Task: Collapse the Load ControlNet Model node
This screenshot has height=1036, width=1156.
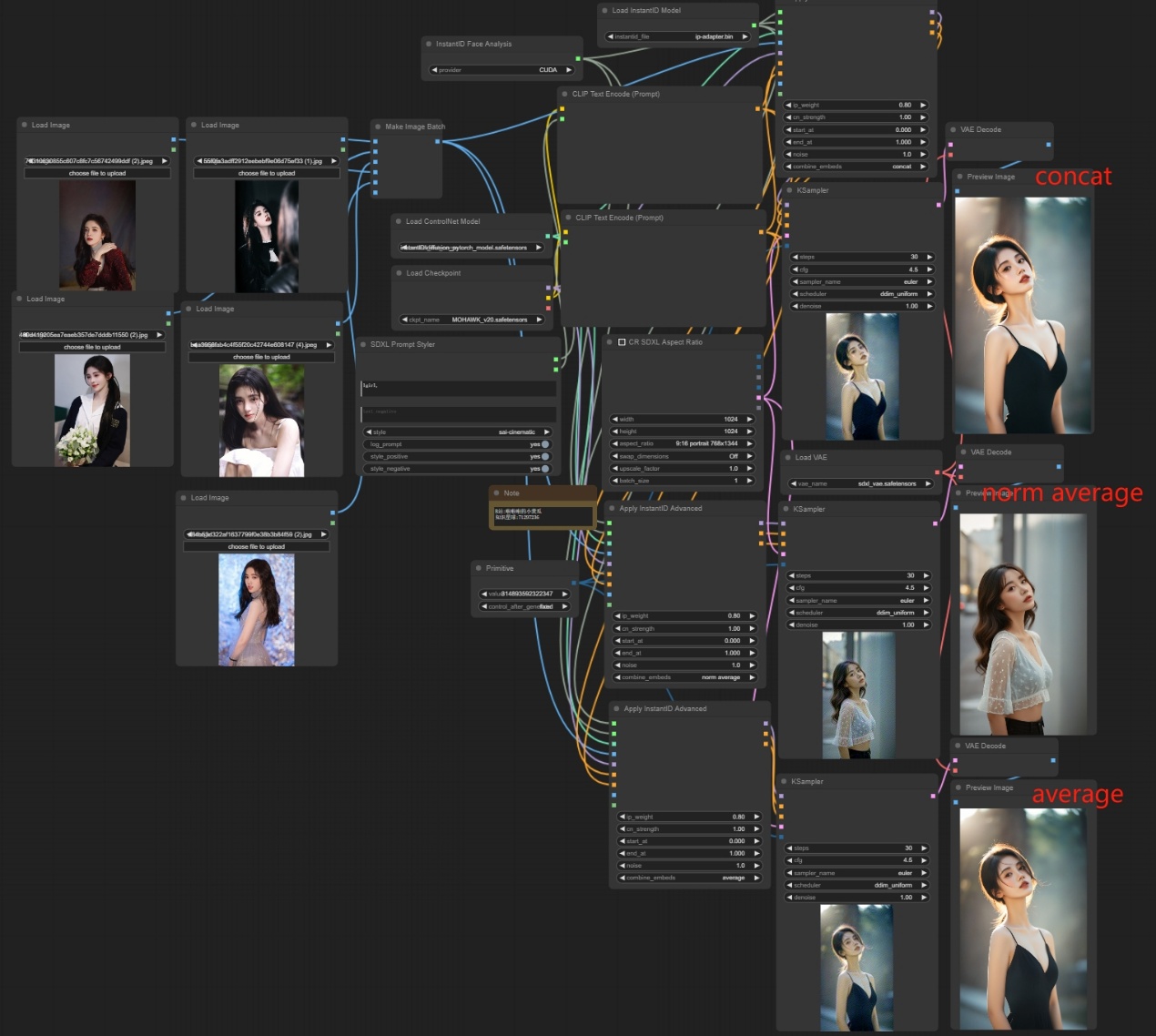Action: coord(399,221)
